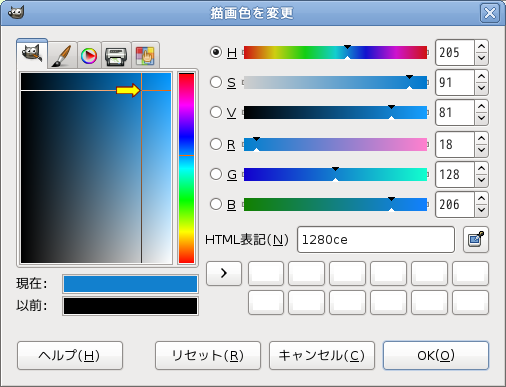The width and height of the screenshot is (506, 387).
Task: Click the GIMP logo in title bar
Action: pos(16,13)
